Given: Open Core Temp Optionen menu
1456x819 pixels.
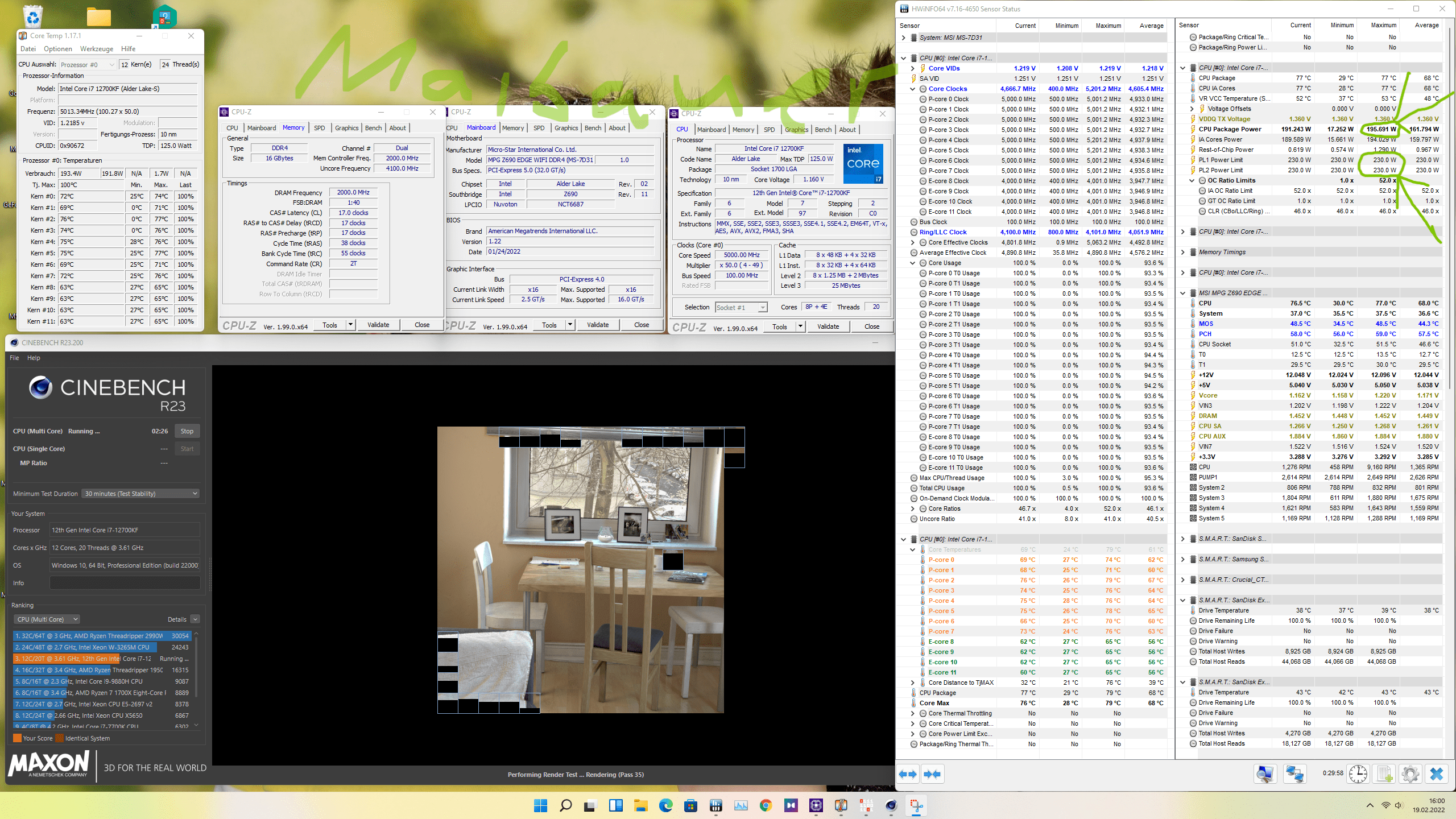Looking at the screenshot, I should point(58,49).
